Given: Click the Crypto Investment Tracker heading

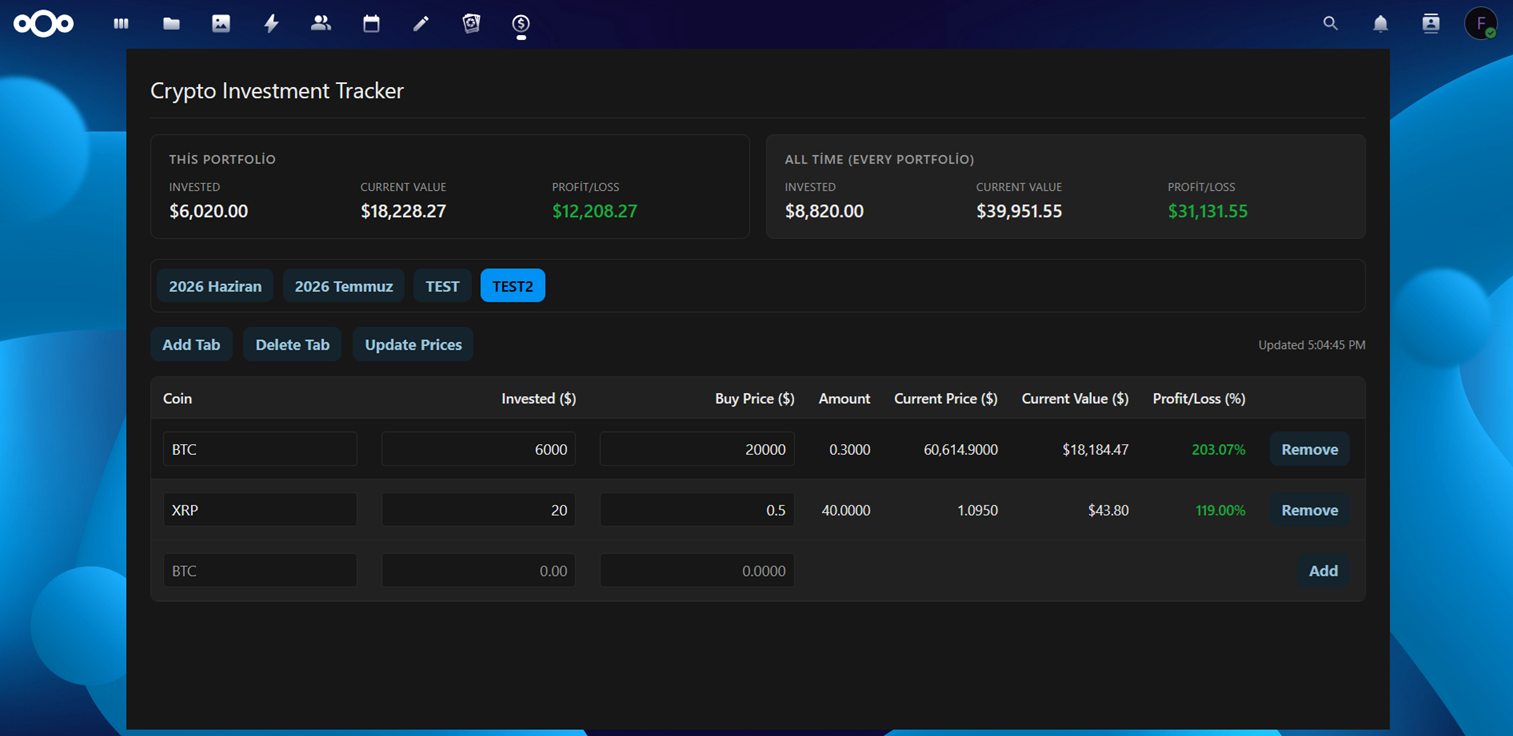Looking at the screenshot, I should [x=277, y=91].
